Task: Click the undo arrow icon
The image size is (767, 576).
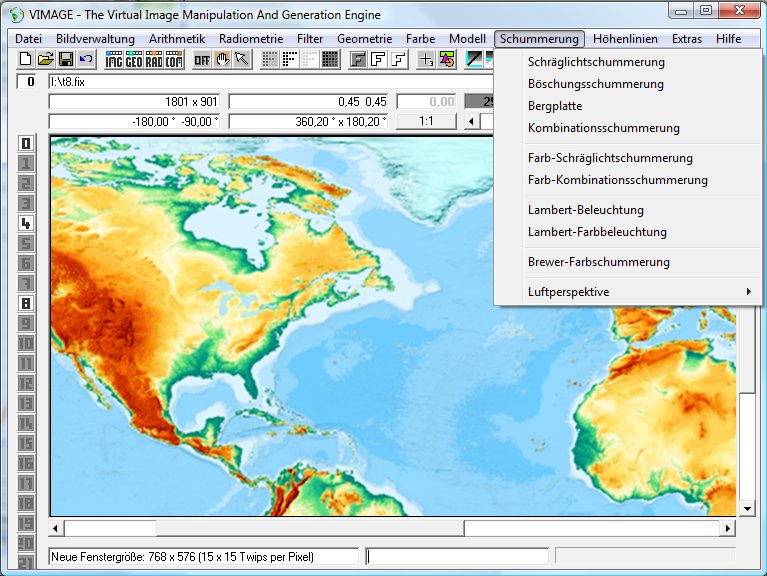Action: click(x=85, y=60)
